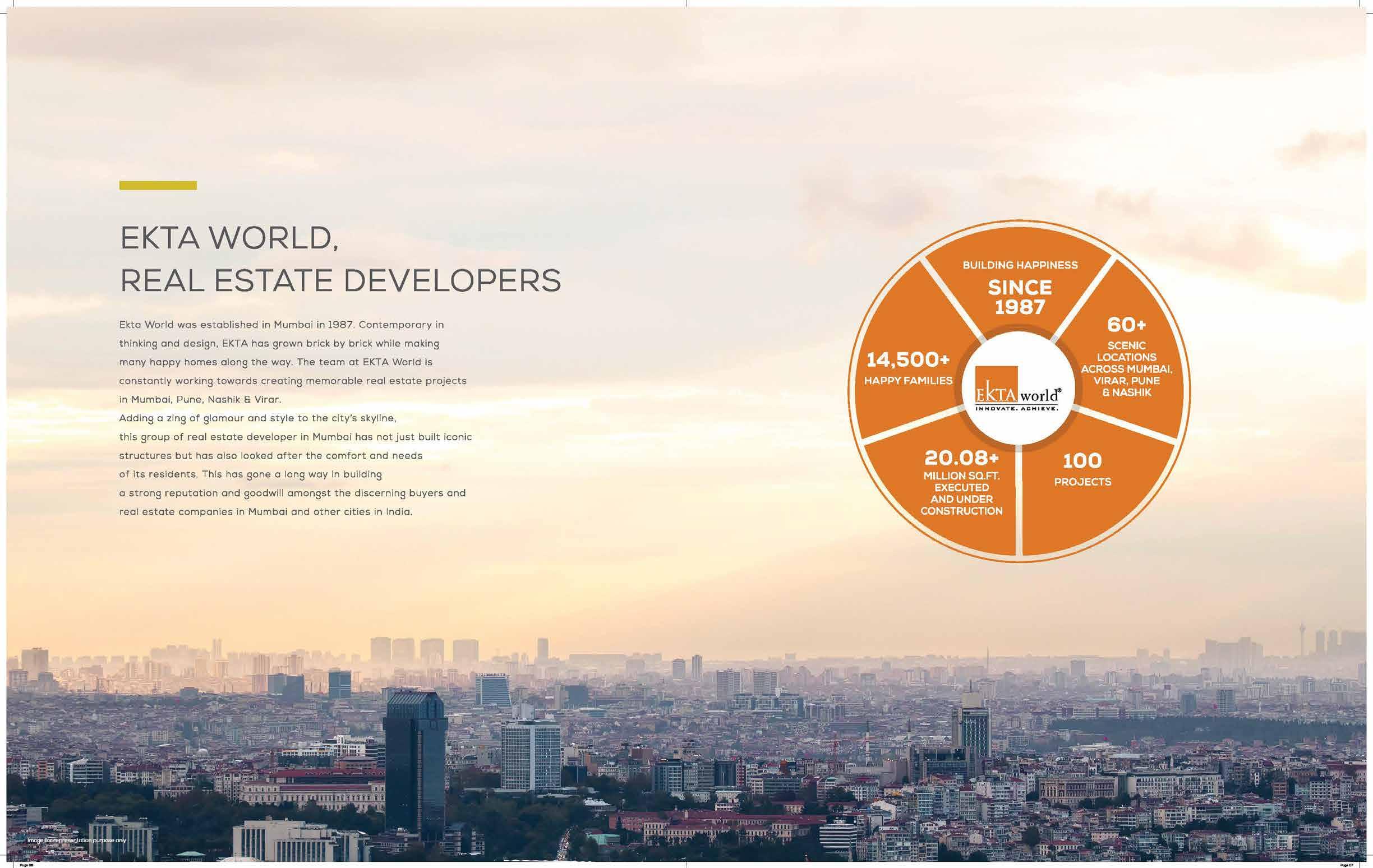Click the 'EKTA WORLD,' heading line

point(229,239)
